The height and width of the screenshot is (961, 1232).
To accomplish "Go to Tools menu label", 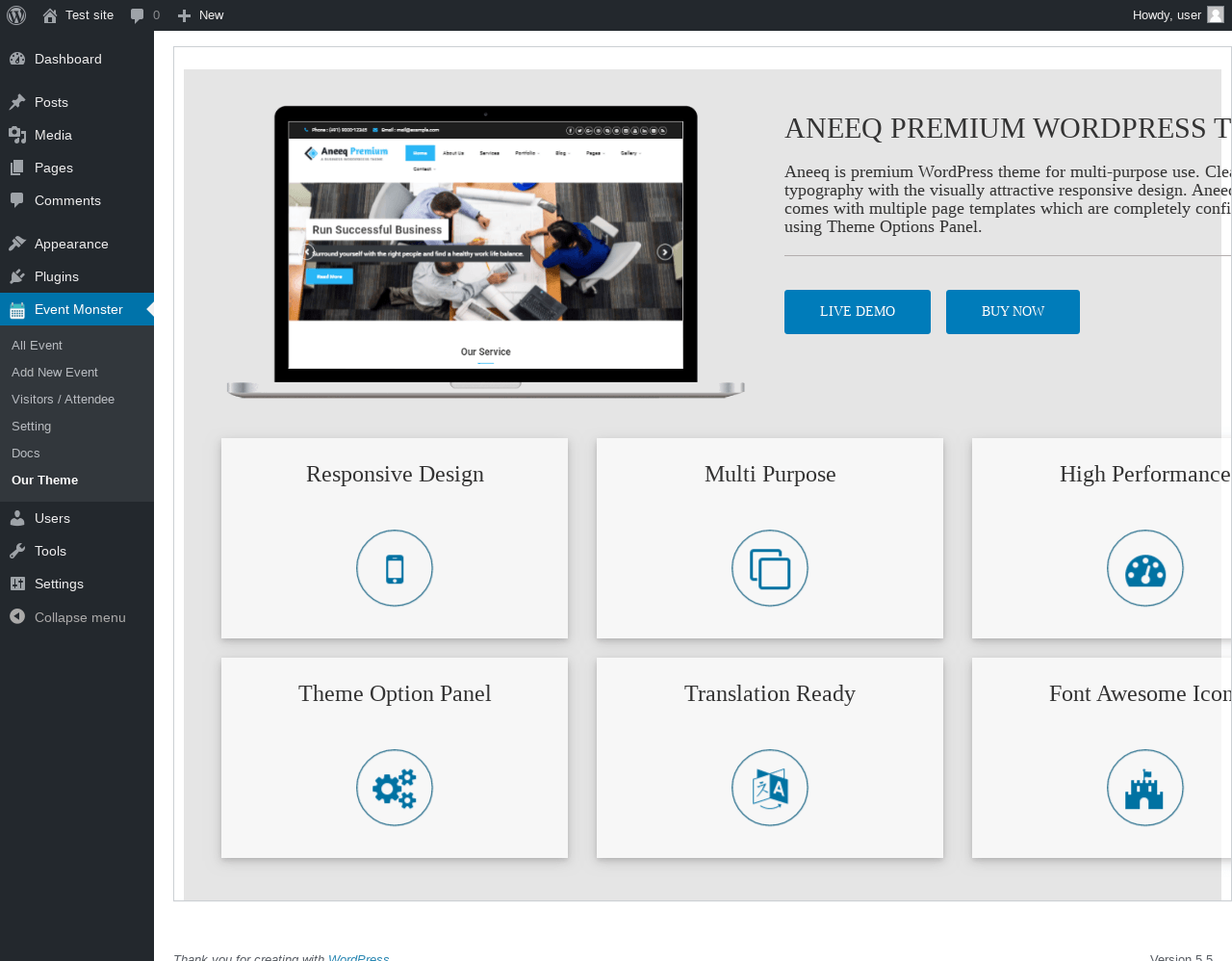I will click(x=50, y=551).
